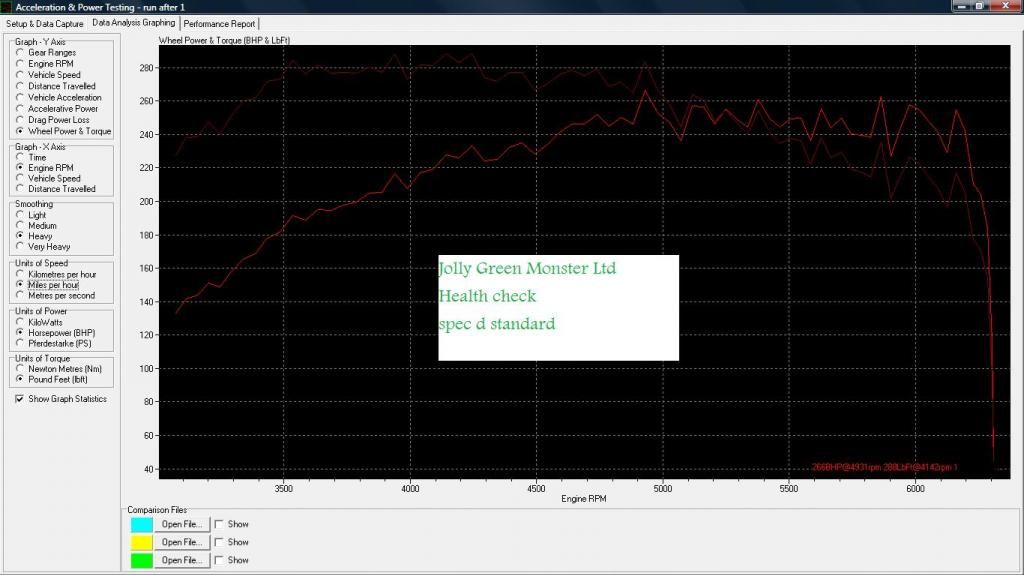Select Very Heavy smoothing

pyautogui.click(x=20, y=247)
